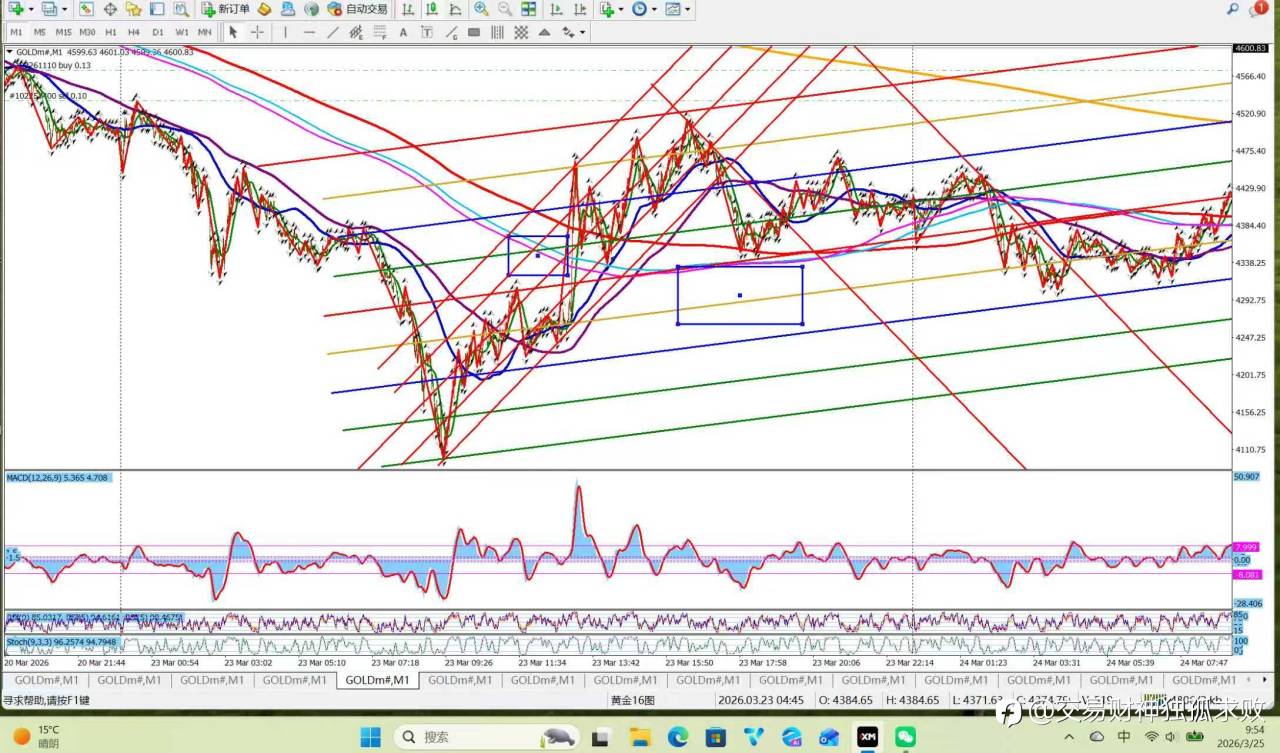This screenshot has width=1280, height=753.
Task: Select the crosshair cursor tool
Action: coord(257,32)
